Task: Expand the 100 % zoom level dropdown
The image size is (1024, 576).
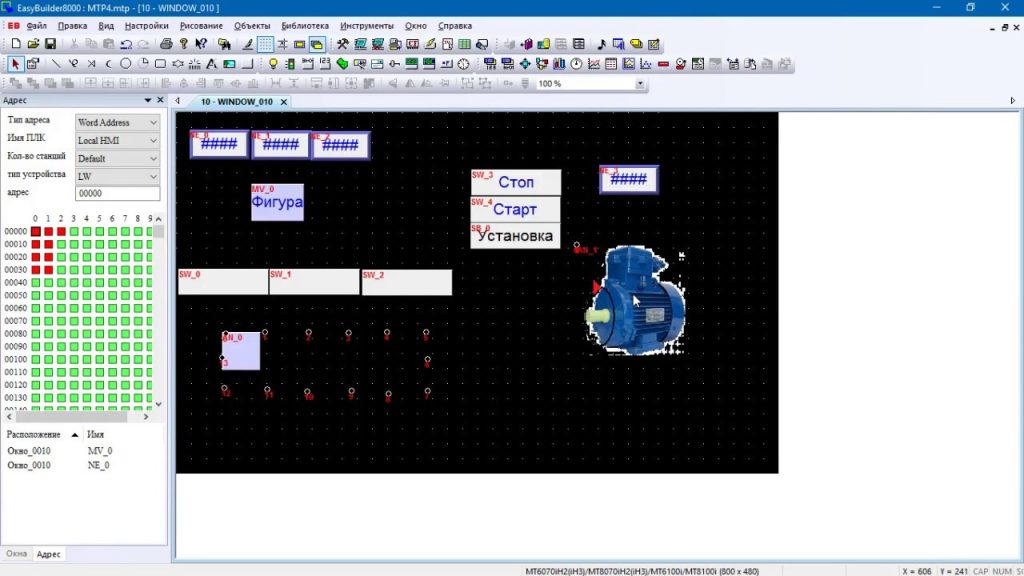Action: click(590, 84)
